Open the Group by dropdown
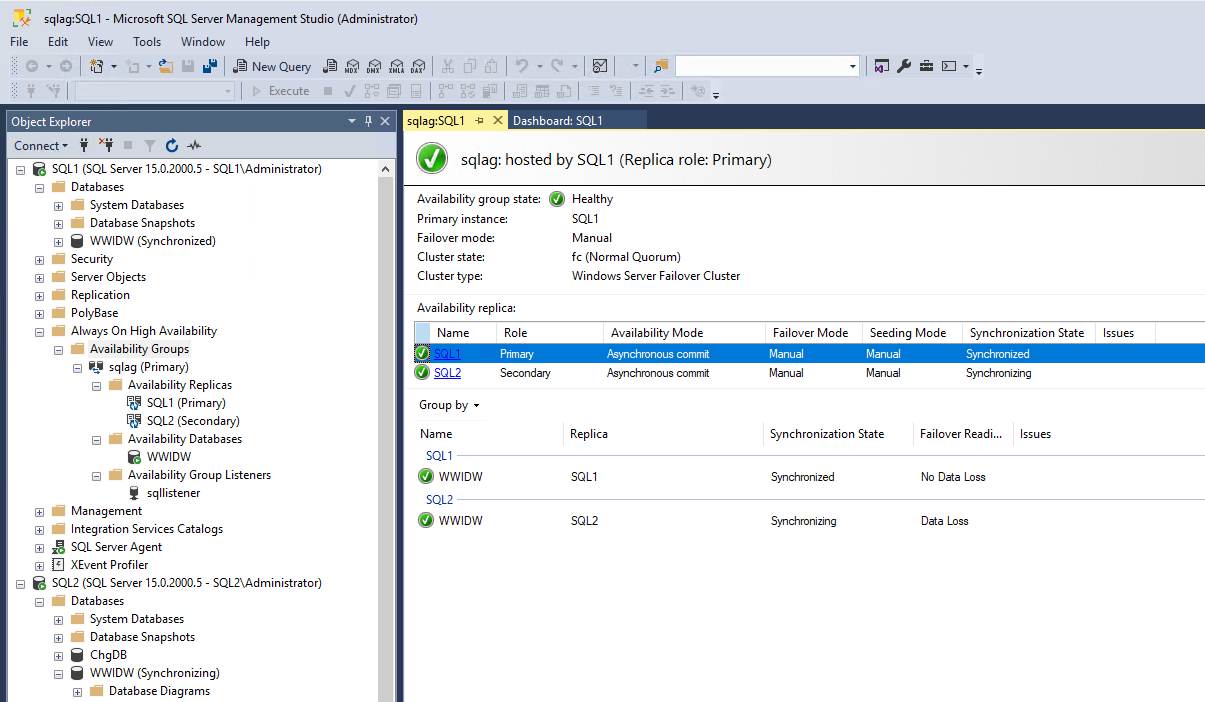This screenshot has height=702, width=1205. [x=449, y=405]
